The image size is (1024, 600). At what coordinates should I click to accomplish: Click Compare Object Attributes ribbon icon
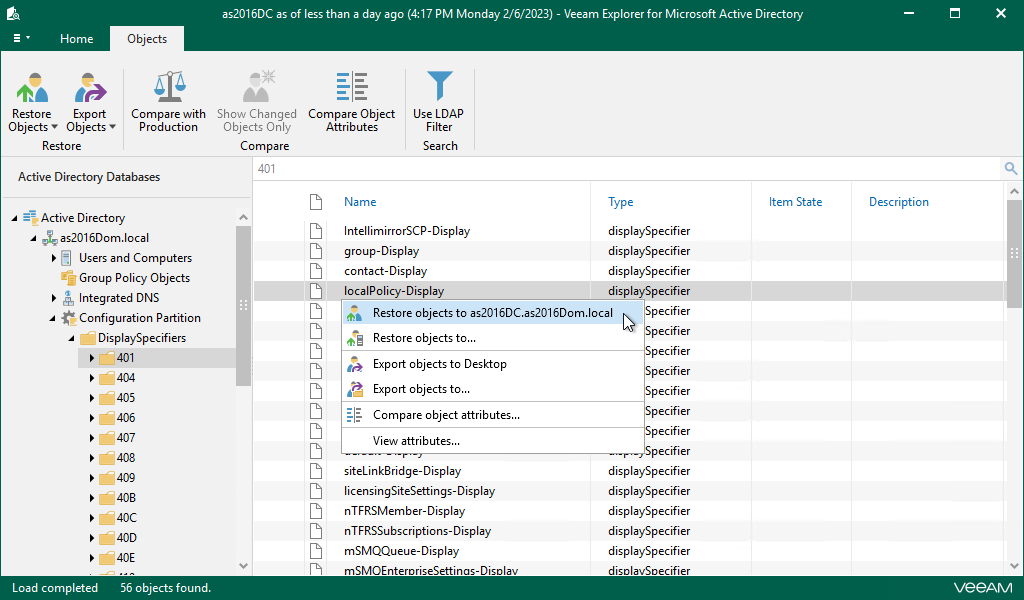tap(351, 87)
